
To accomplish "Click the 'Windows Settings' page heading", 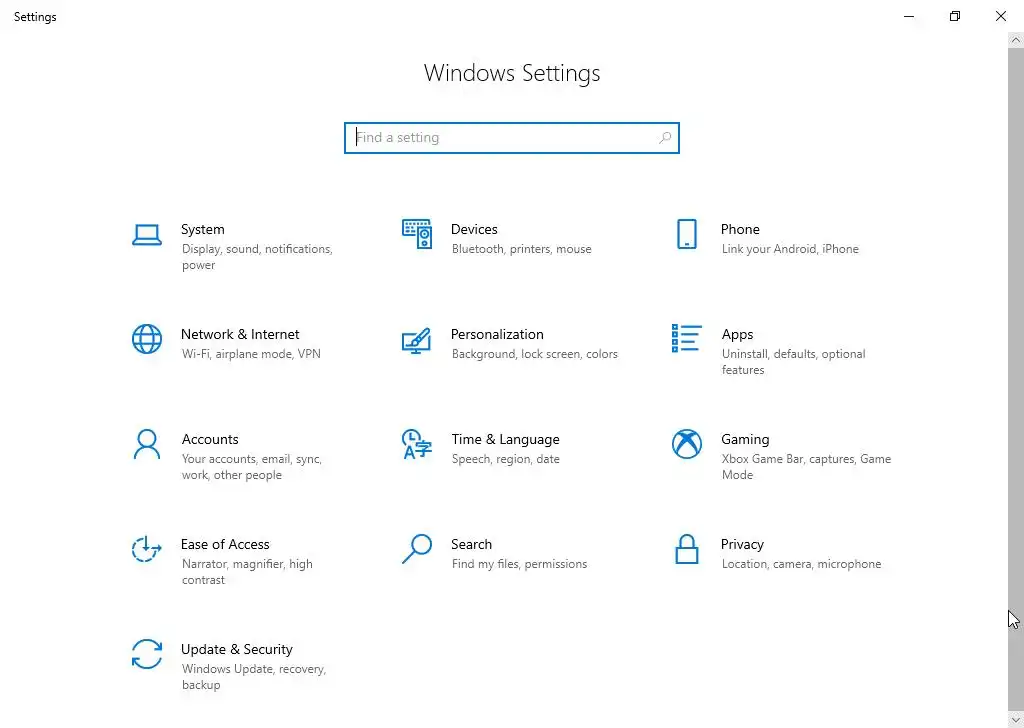I will tap(511, 73).
